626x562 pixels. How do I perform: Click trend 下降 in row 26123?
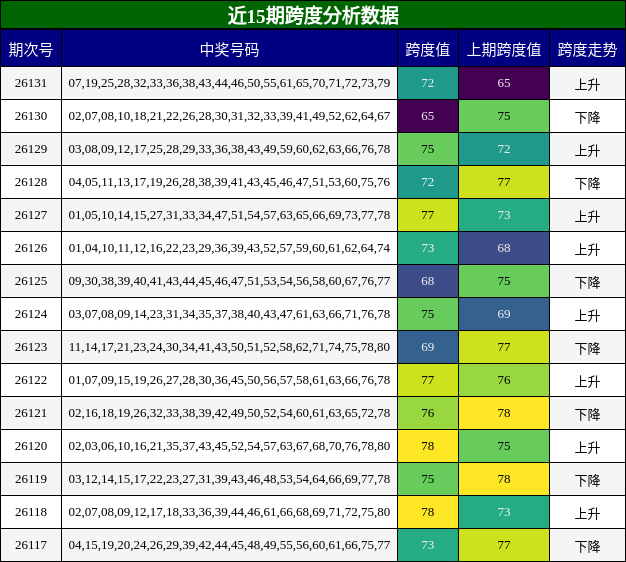point(587,349)
